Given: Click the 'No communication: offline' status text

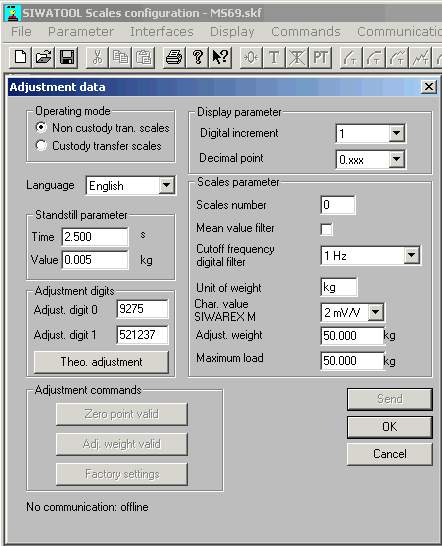Looking at the screenshot, I should [x=87, y=507].
